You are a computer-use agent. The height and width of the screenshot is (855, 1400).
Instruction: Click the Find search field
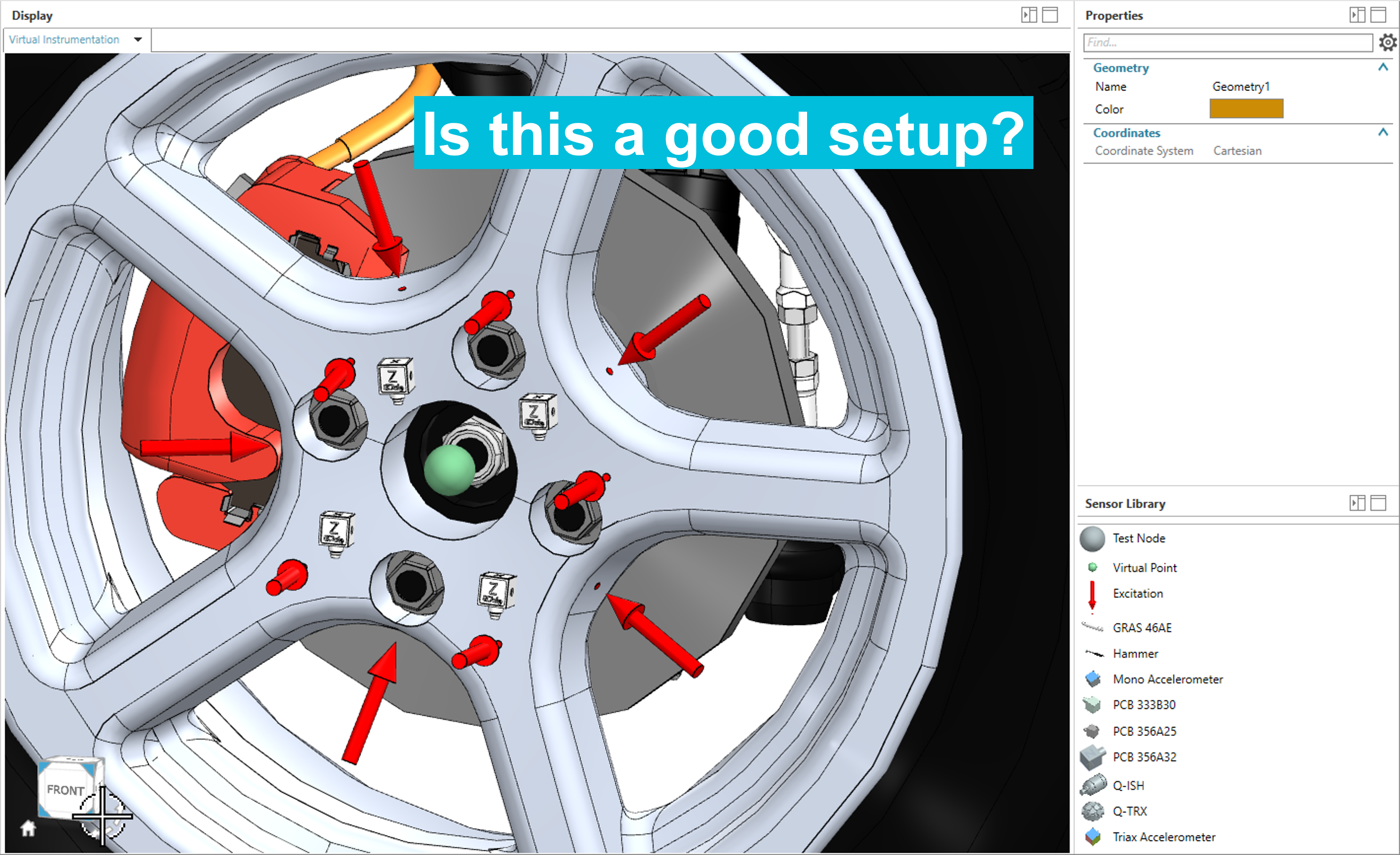coord(1227,43)
